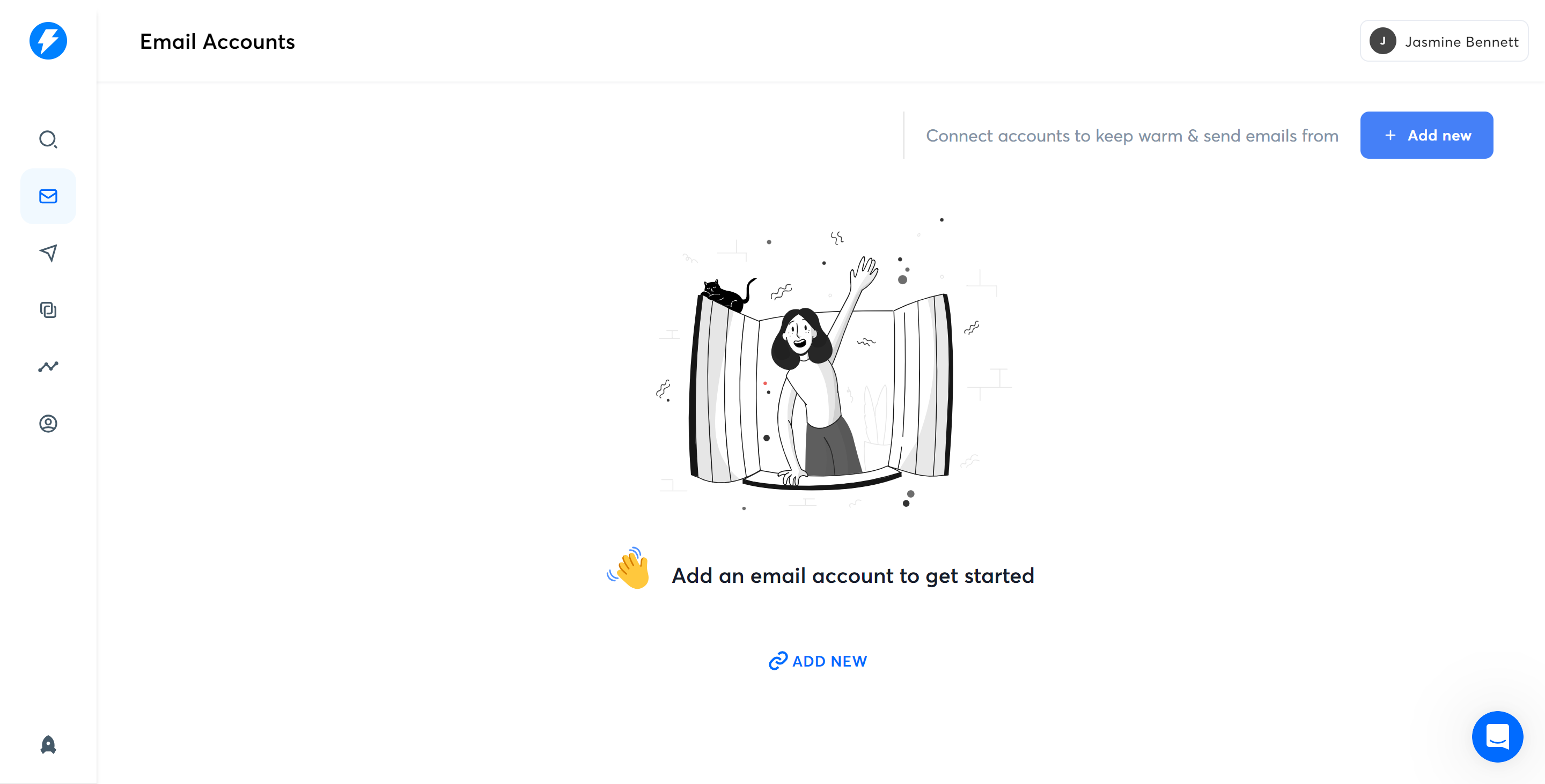Open the Search panel icon

pyautogui.click(x=49, y=140)
